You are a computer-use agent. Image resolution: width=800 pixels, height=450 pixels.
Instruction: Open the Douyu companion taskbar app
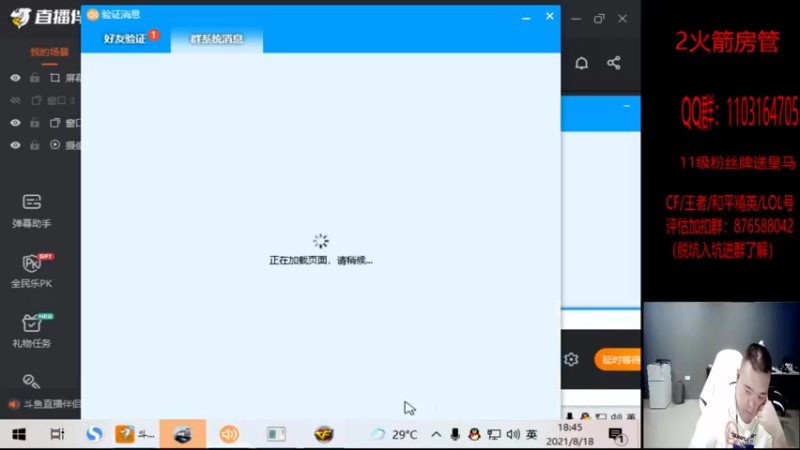click(x=135, y=434)
